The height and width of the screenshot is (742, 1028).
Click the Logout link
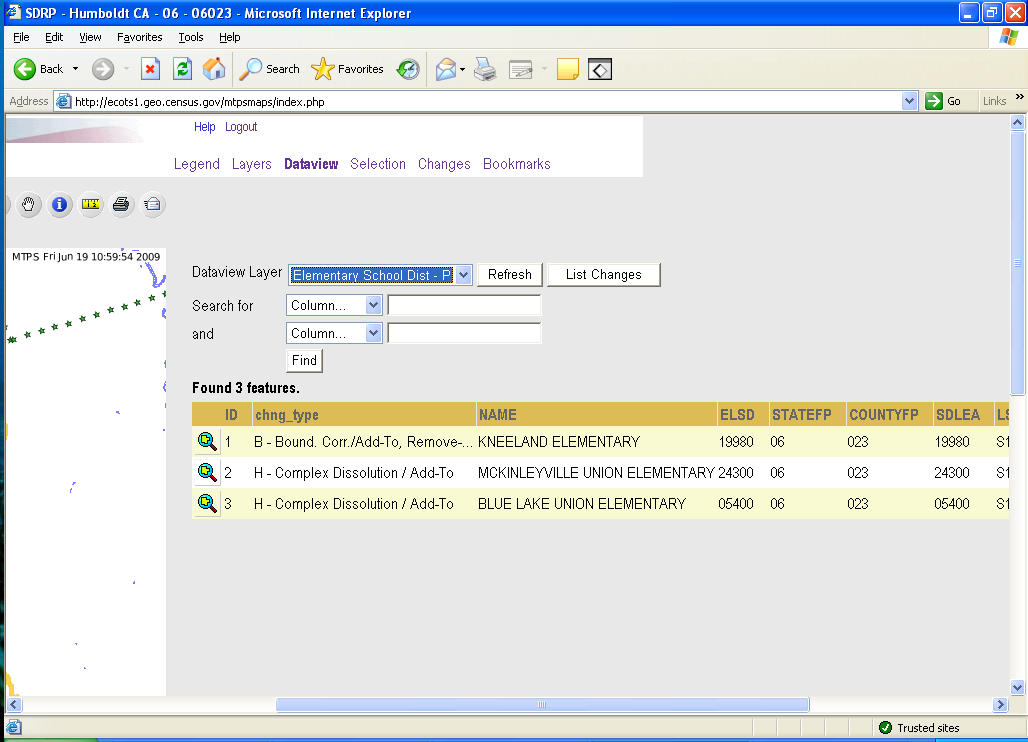click(x=241, y=127)
